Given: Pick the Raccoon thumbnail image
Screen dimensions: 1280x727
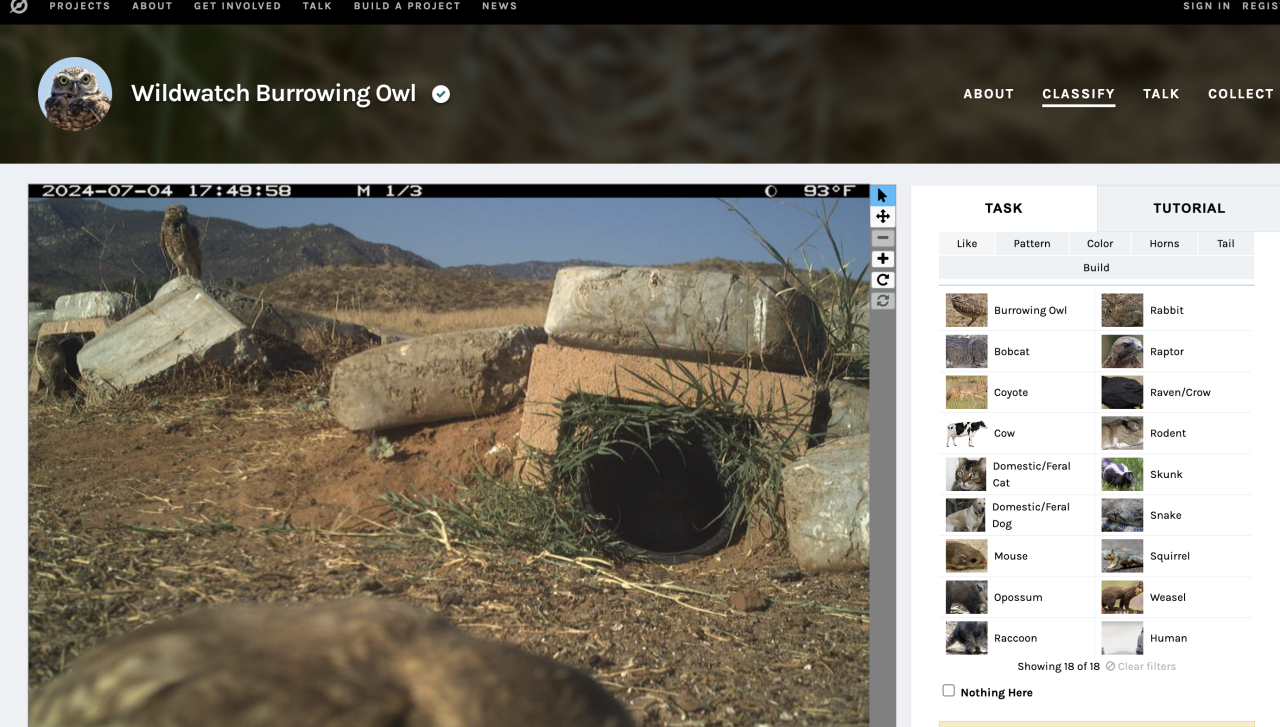Looking at the screenshot, I should (x=966, y=638).
